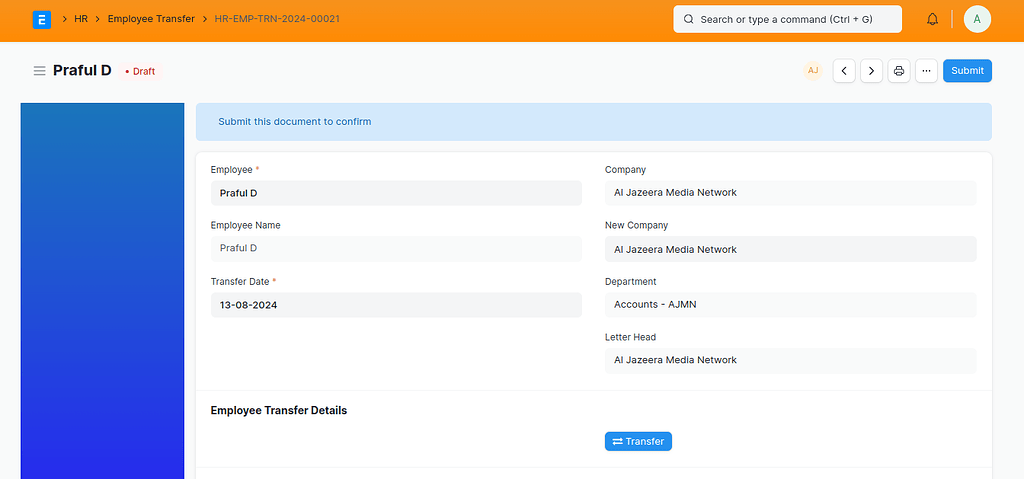Open the three-dots more actions menu
Screen dimensions: 1024x479
(926, 71)
